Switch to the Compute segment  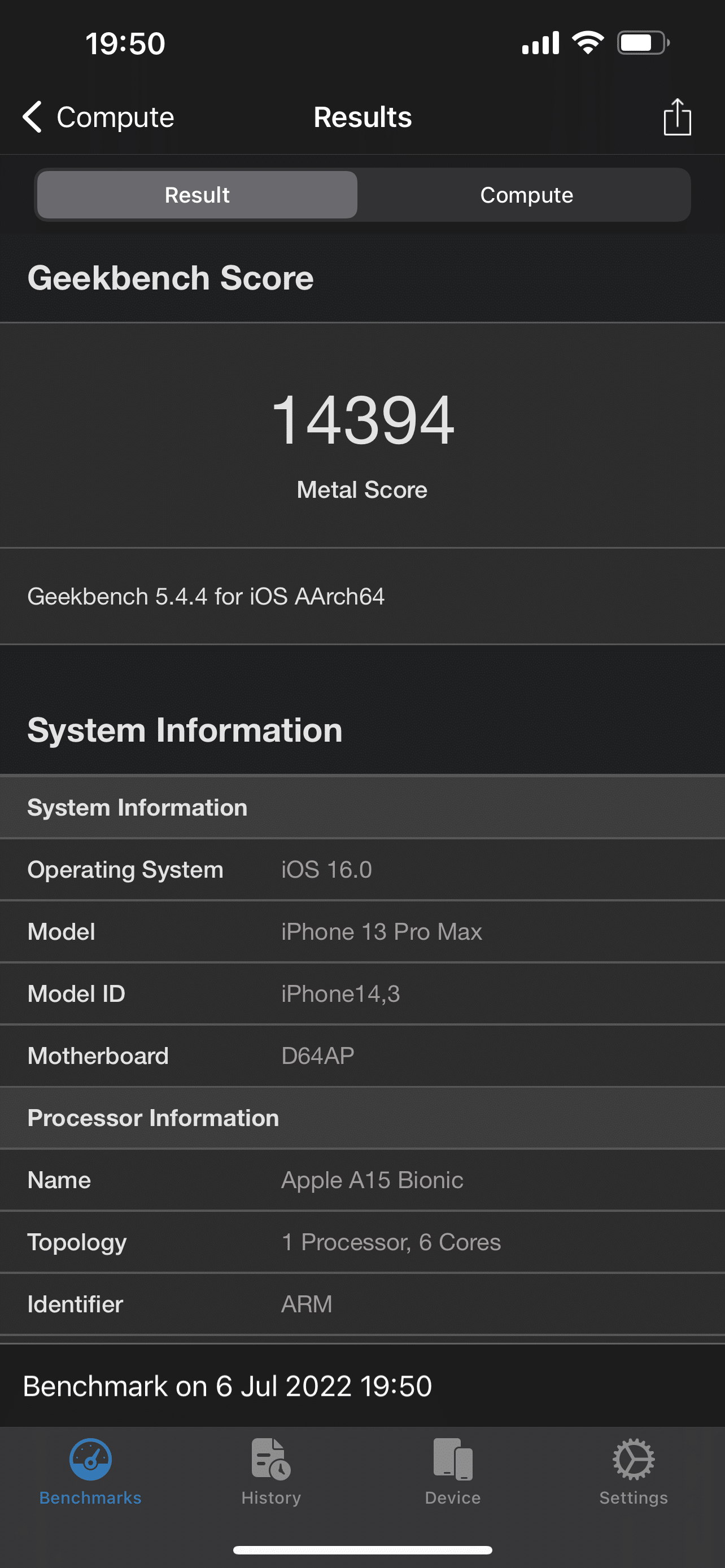click(x=526, y=195)
